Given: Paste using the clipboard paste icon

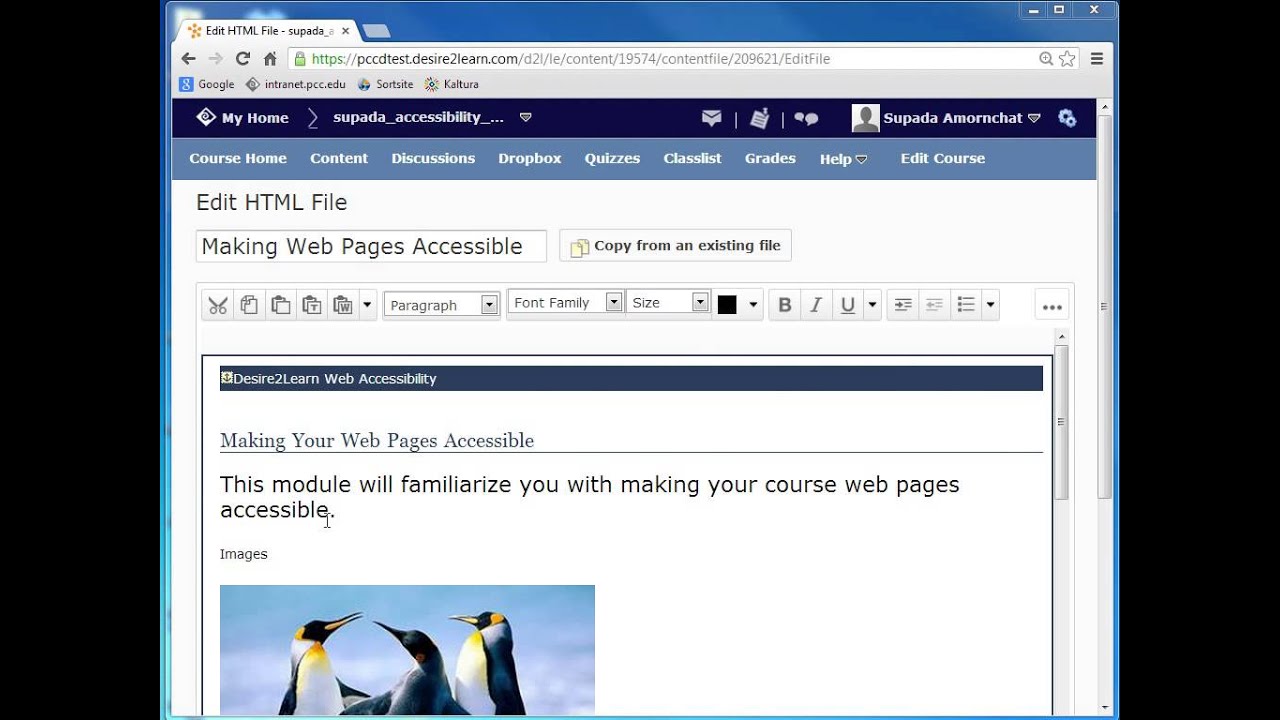Looking at the screenshot, I should point(281,305).
